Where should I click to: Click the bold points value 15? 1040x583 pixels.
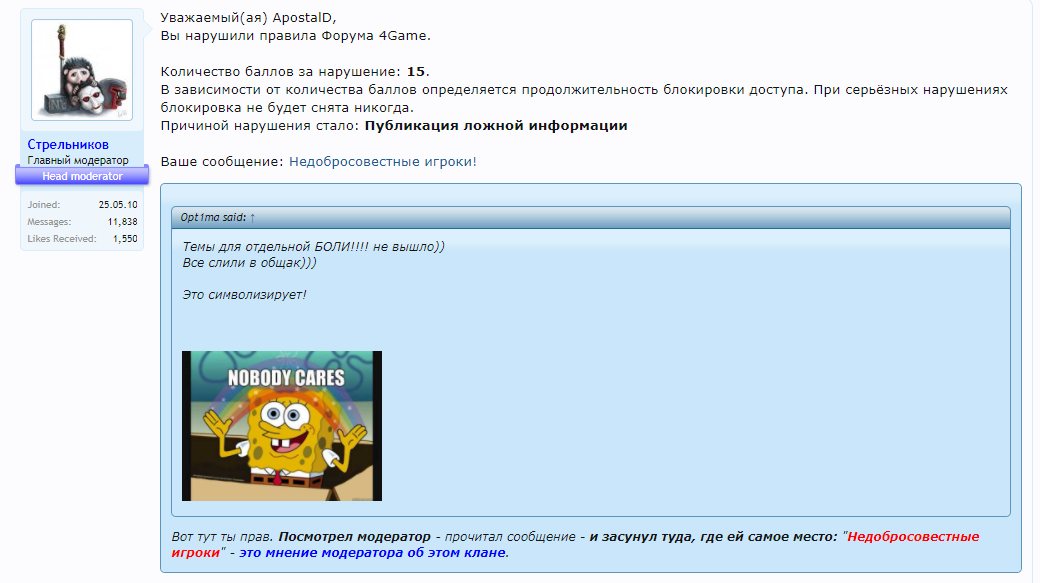pos(416,72)
